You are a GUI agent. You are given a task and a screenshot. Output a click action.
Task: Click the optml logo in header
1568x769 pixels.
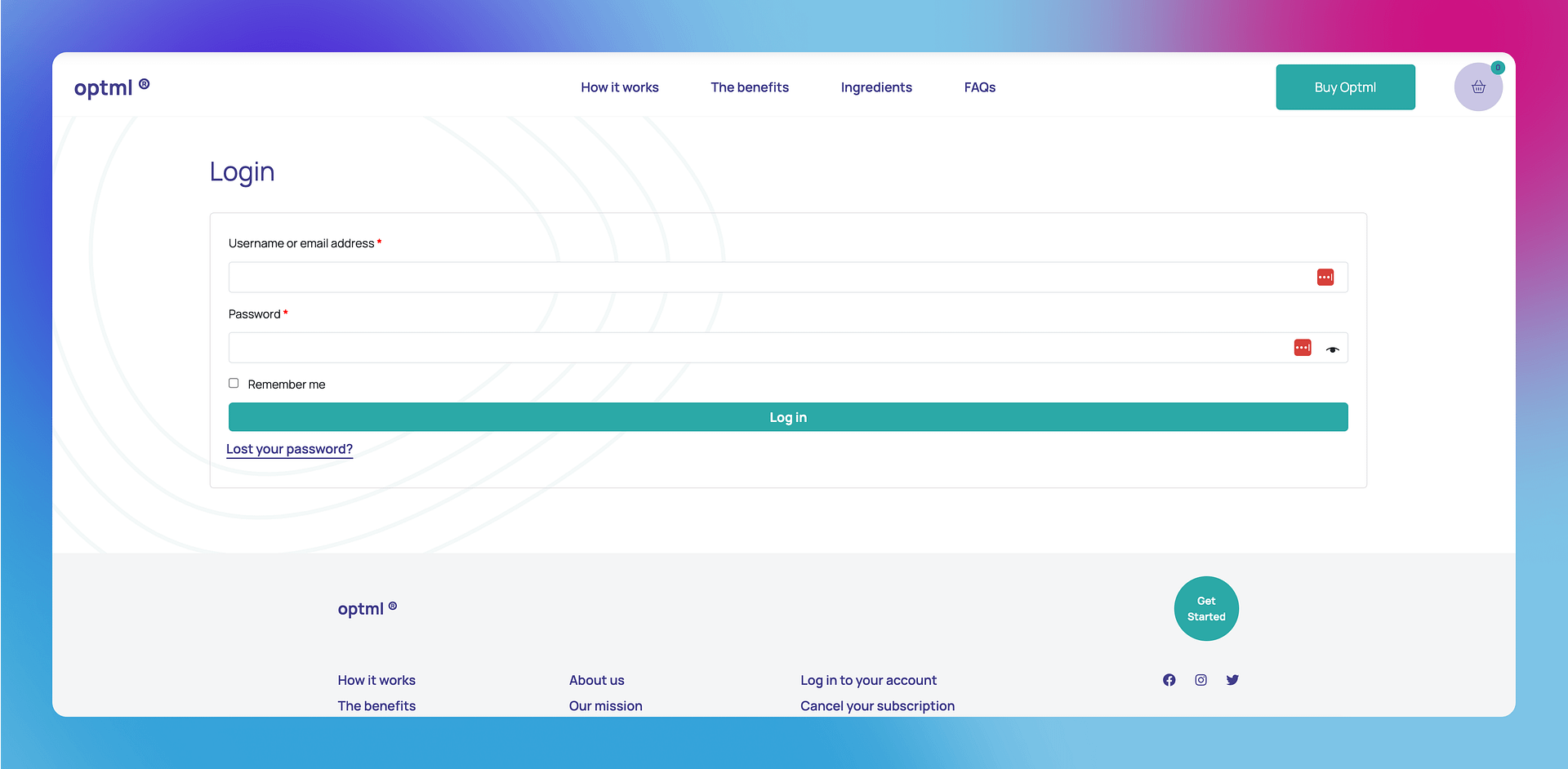tap(112, 87)
